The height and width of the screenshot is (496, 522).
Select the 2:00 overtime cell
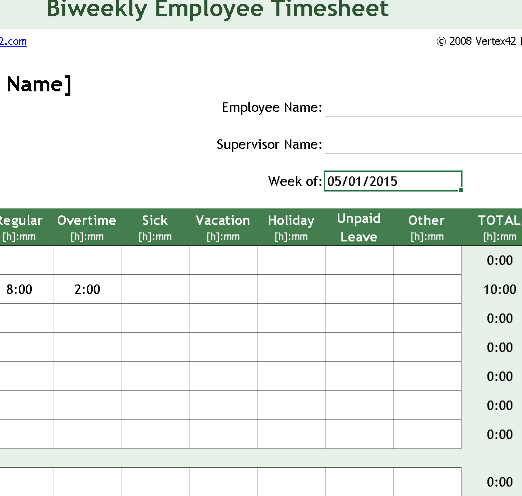[87, 289]
